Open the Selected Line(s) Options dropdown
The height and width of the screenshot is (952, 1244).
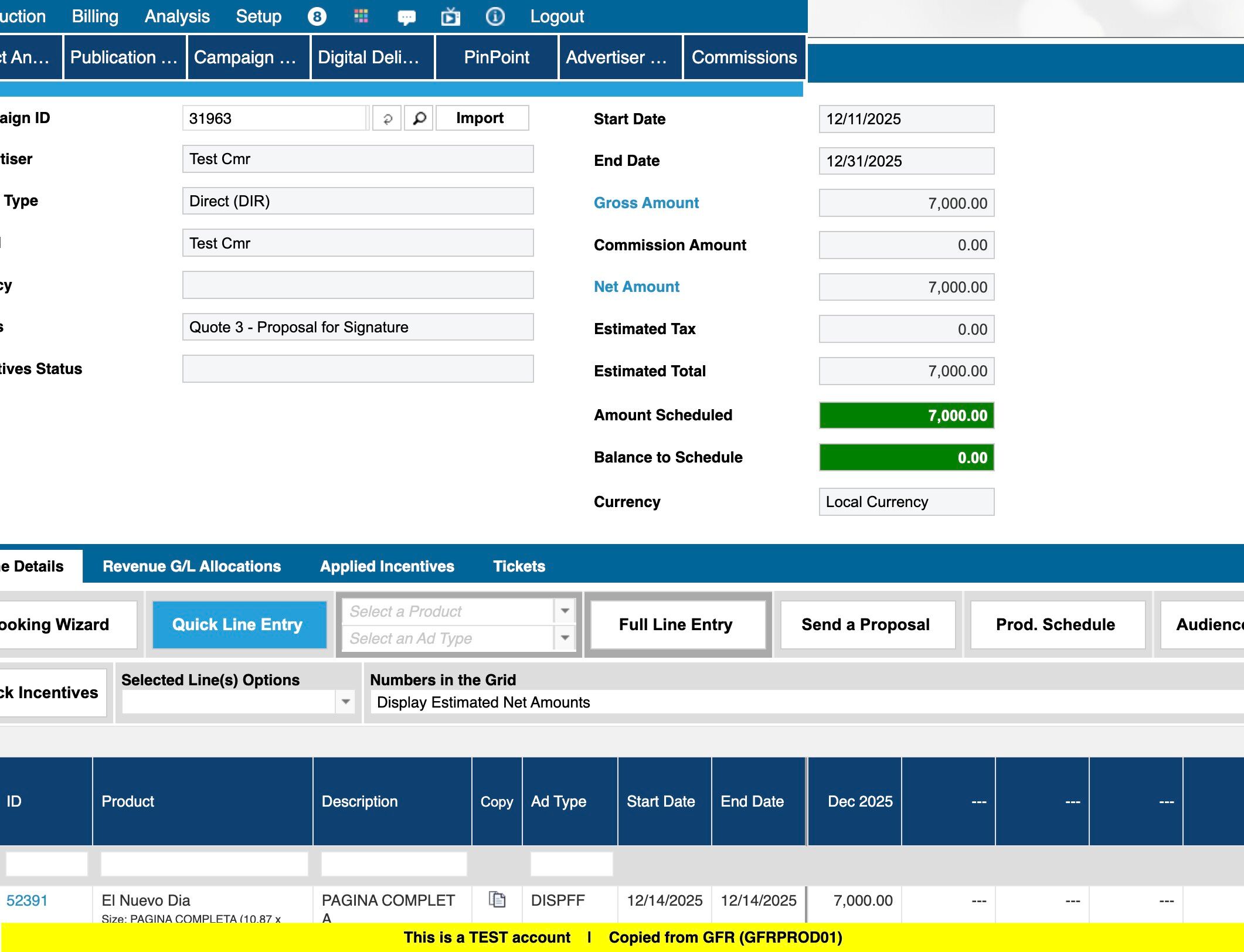click(x=345, y=702)
